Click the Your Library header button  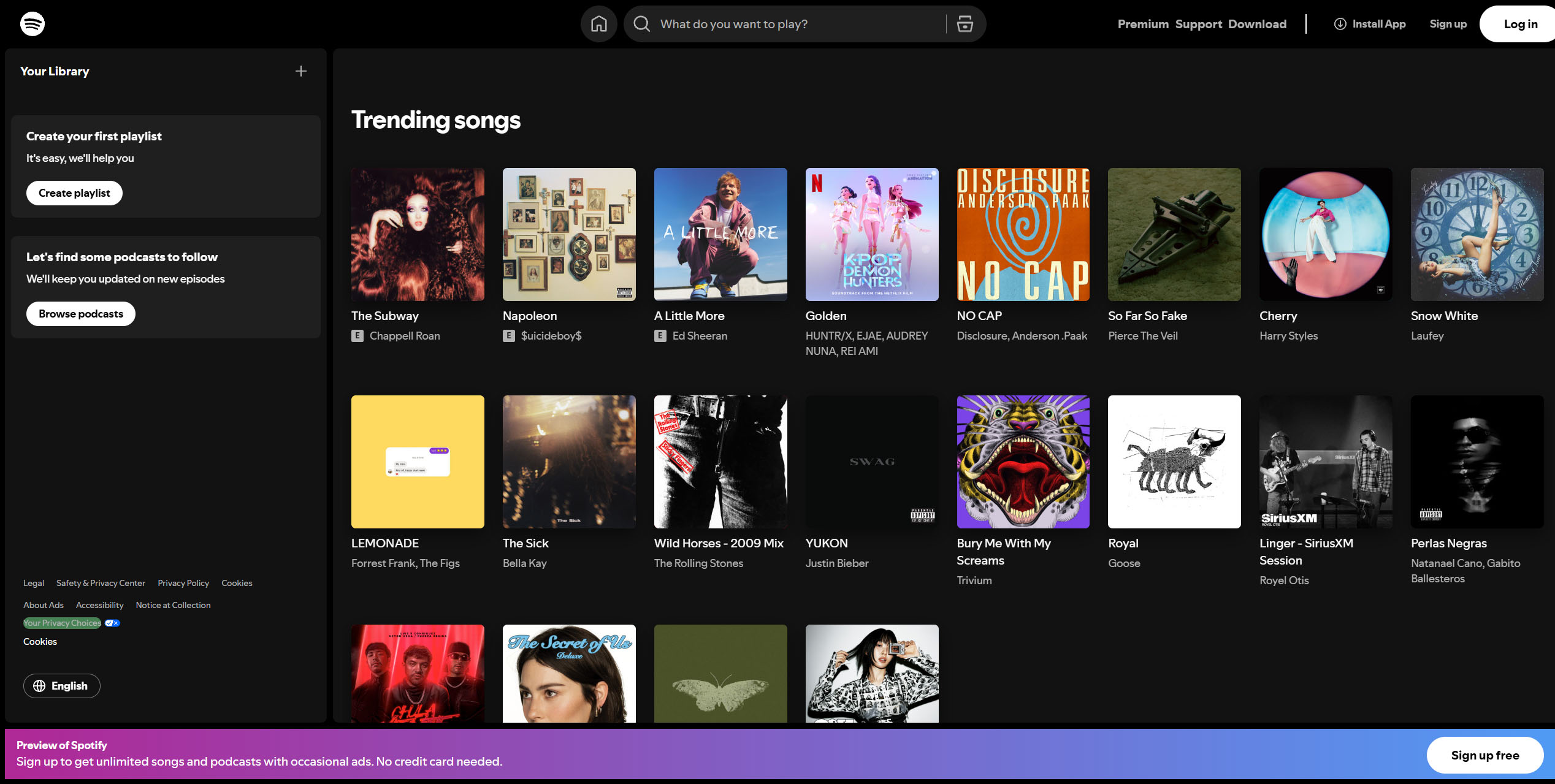55,71
